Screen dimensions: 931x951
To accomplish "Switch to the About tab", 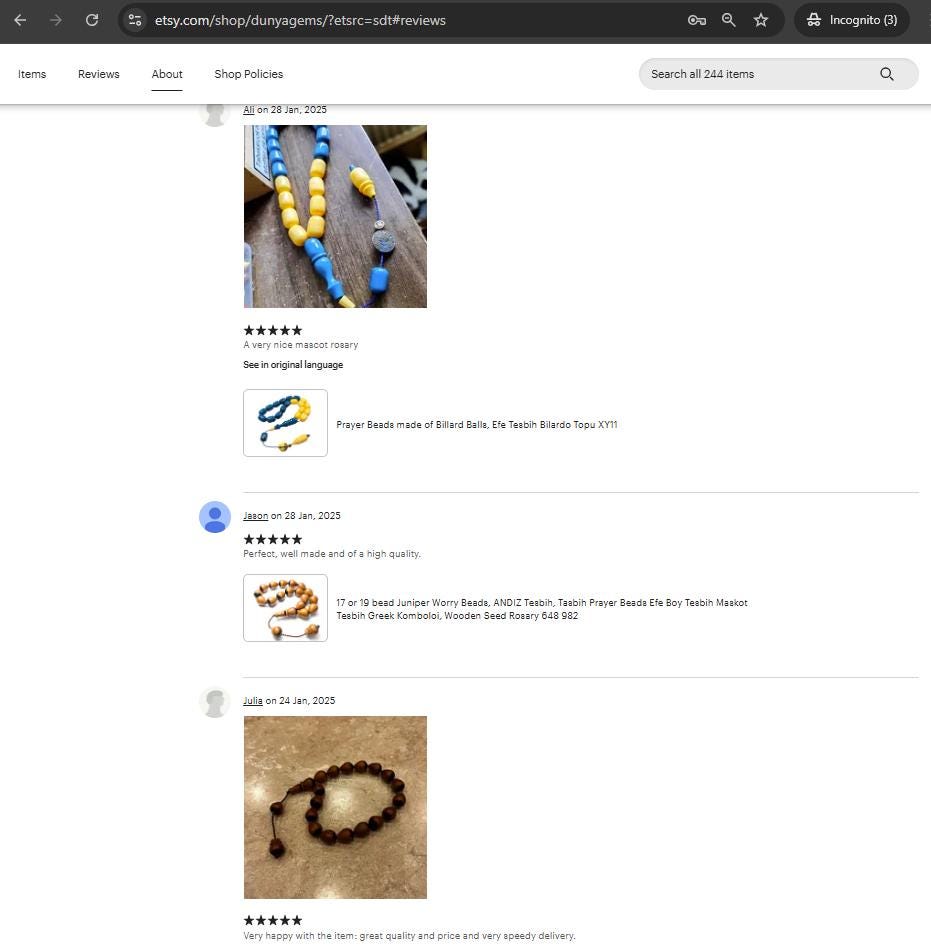I will (x=167, y=74).
